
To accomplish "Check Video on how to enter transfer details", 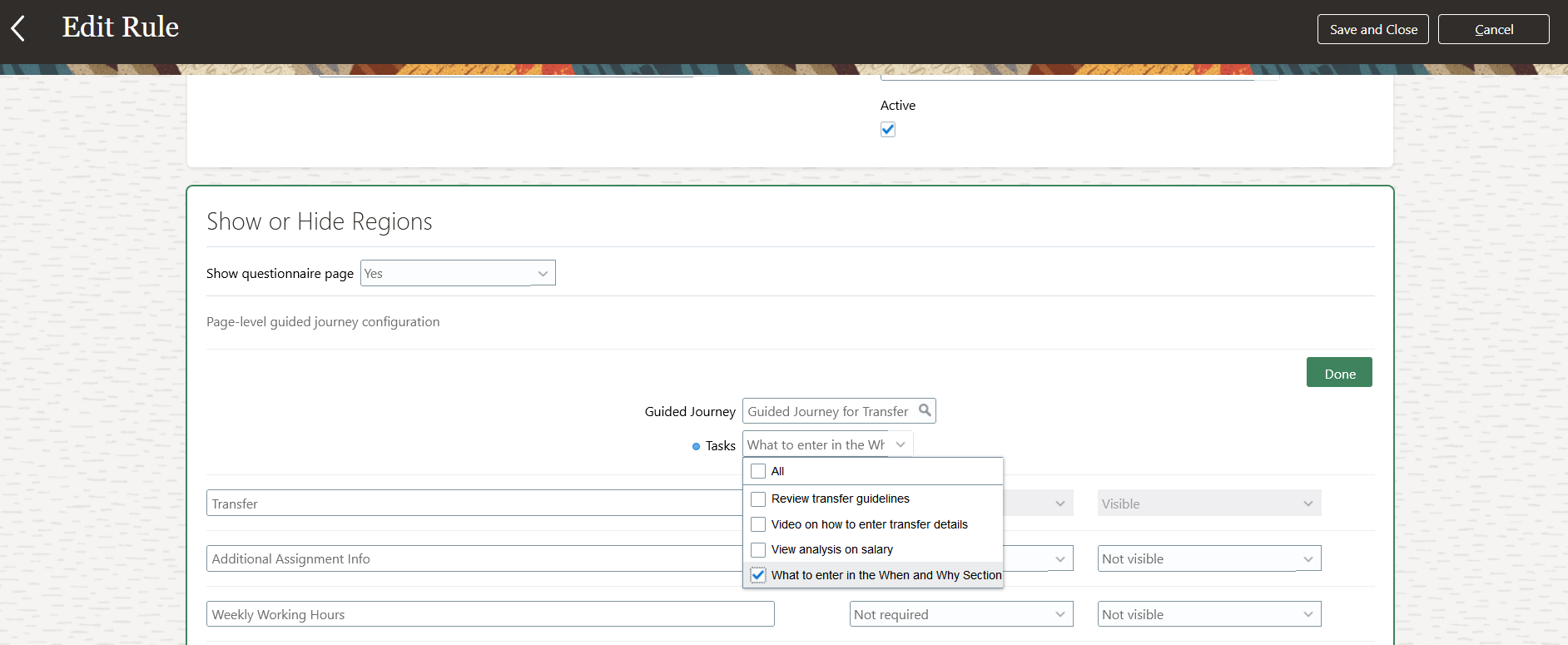I will [758, 524].
